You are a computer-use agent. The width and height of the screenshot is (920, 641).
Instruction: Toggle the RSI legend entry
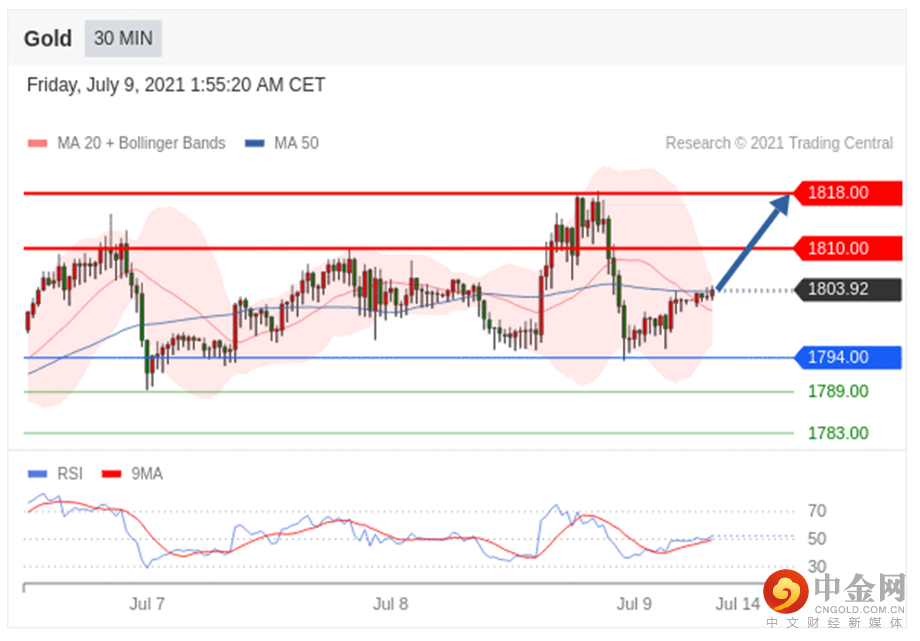(x=55, y=474)
